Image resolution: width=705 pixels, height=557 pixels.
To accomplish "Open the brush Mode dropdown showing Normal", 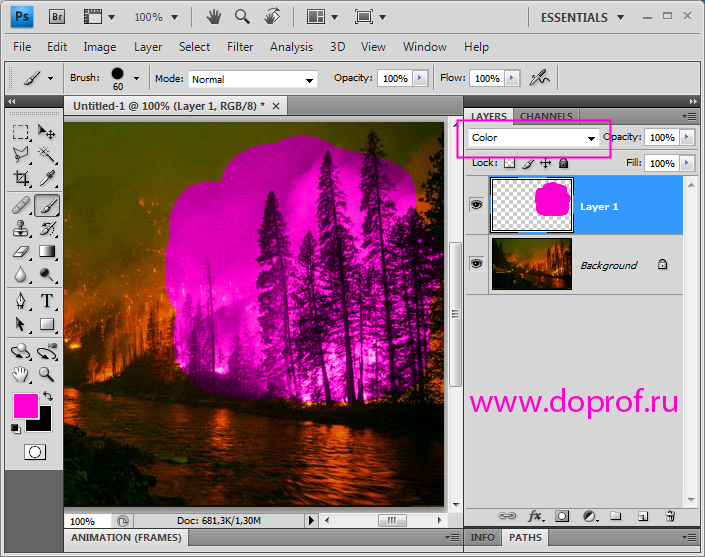I will click(253, 80).
